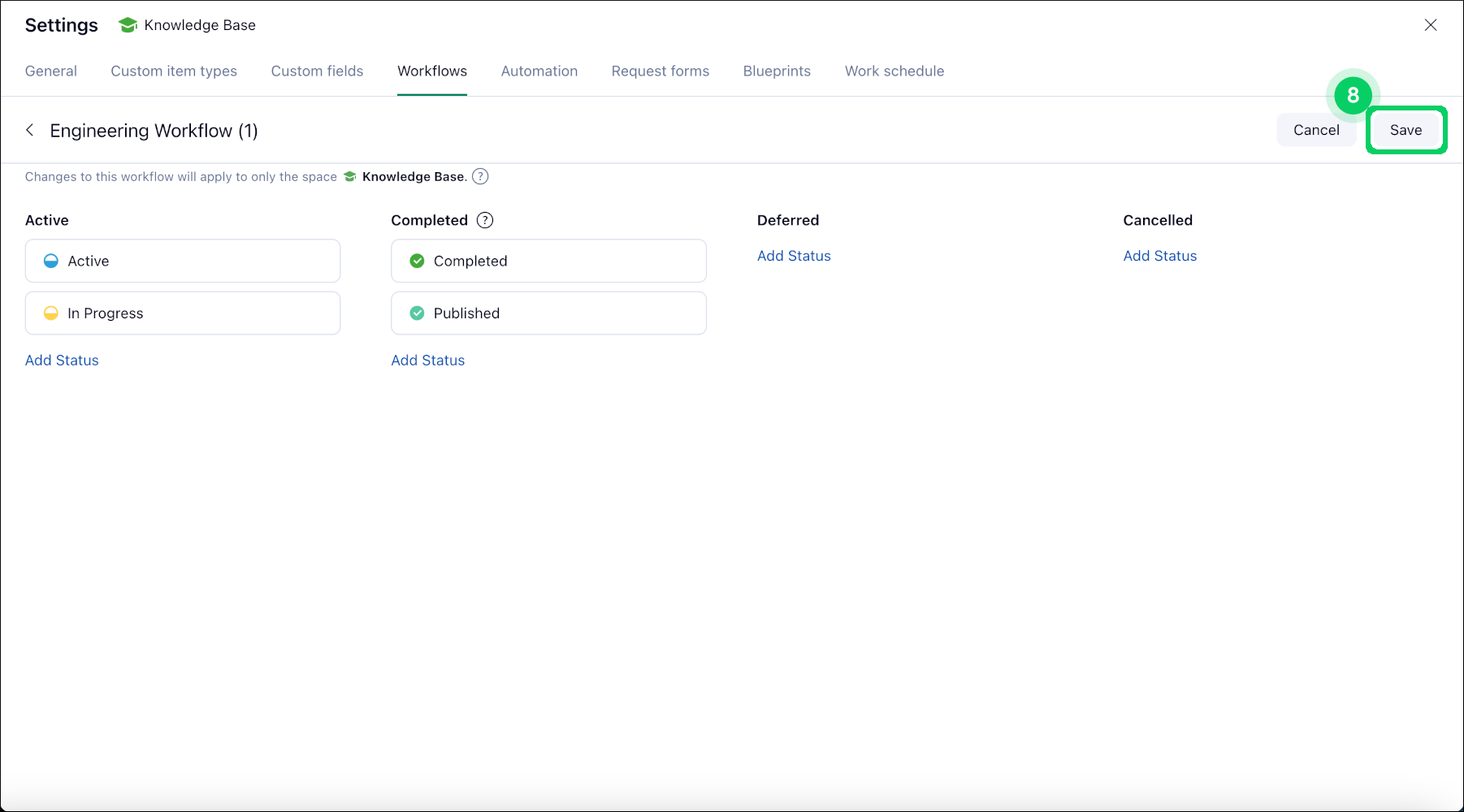Add a status under the Deferred column
The height and width of the screenshot is (812, 1464).
794,256
